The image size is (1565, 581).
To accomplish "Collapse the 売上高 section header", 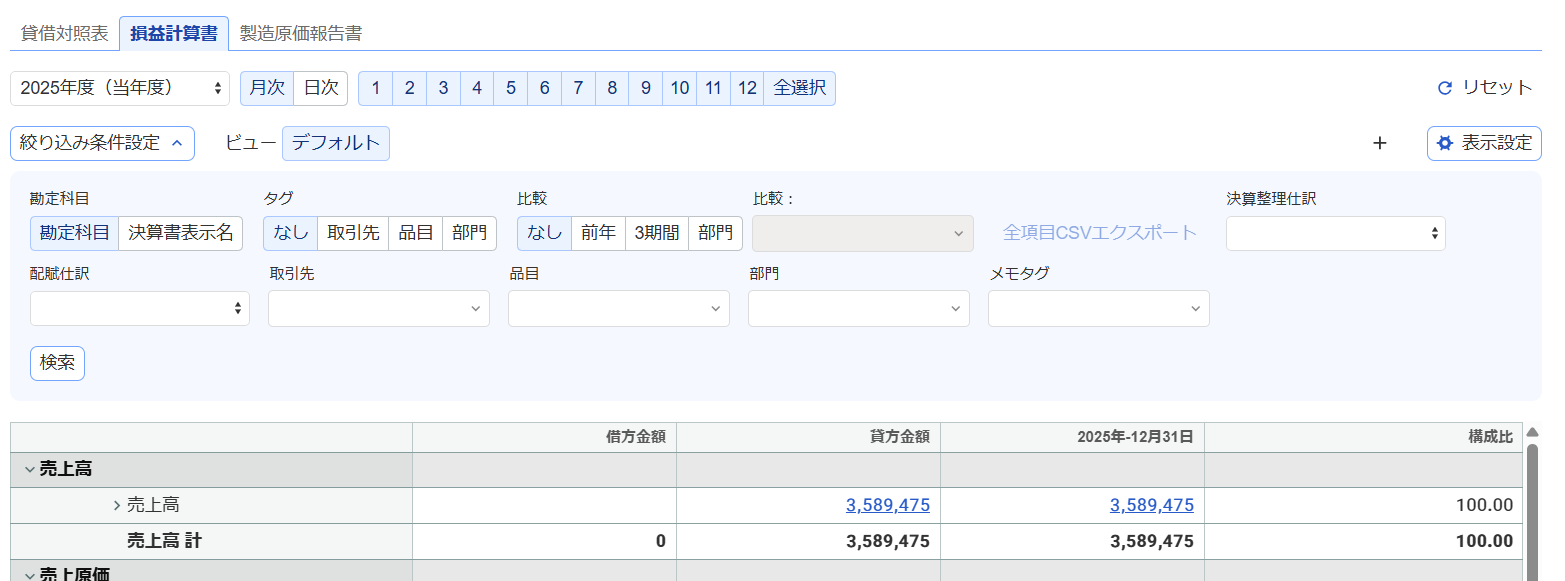I will 30,469.
